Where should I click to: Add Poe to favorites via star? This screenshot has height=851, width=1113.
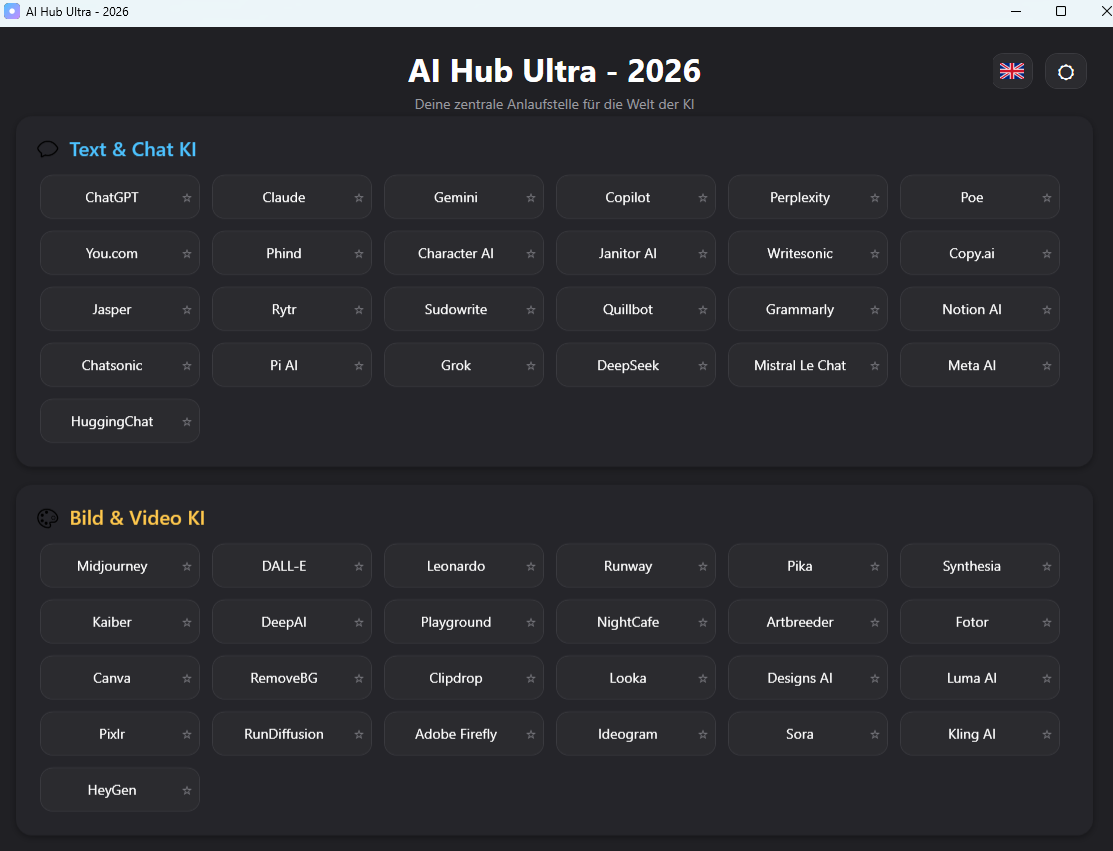point(1046,198)
